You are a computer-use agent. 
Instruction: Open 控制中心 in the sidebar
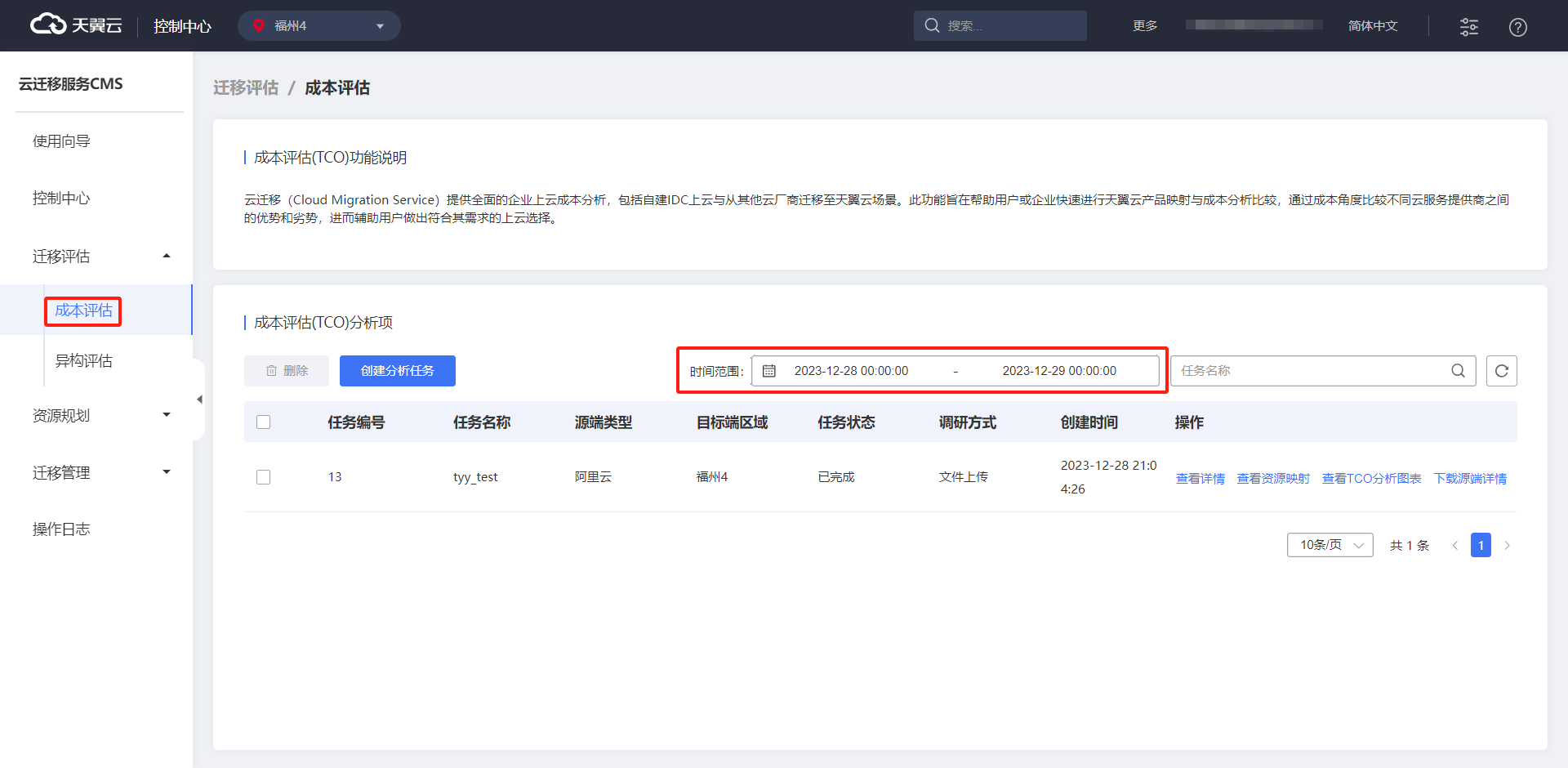61,199
